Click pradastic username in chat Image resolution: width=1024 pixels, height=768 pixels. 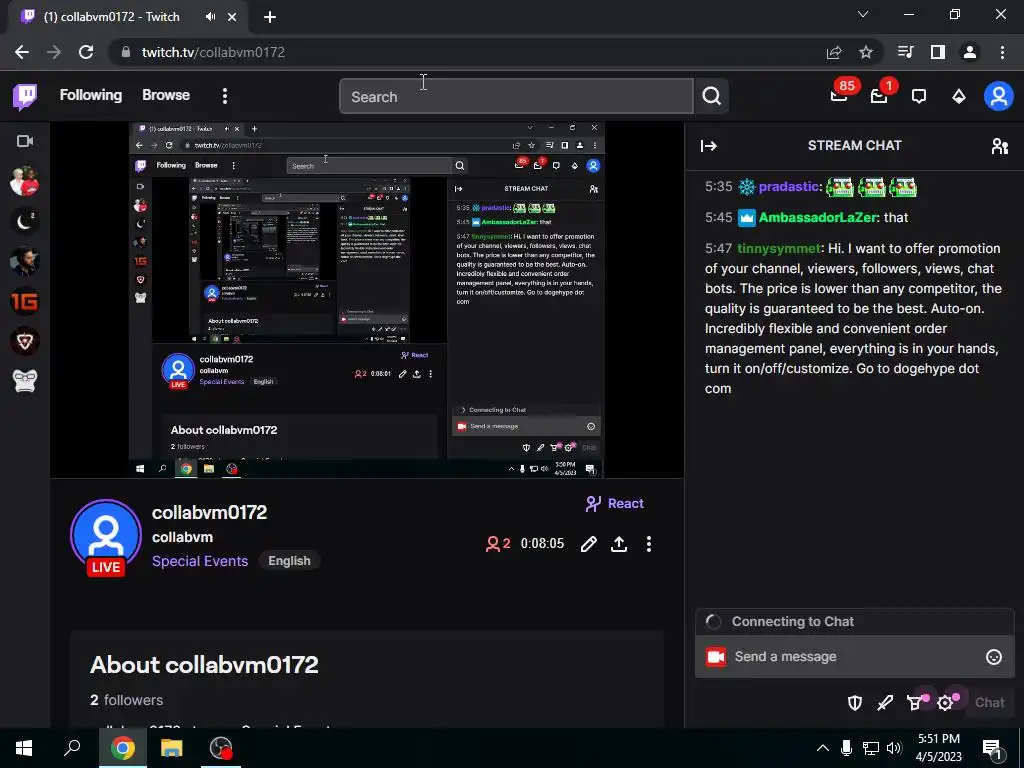point(788,187)
